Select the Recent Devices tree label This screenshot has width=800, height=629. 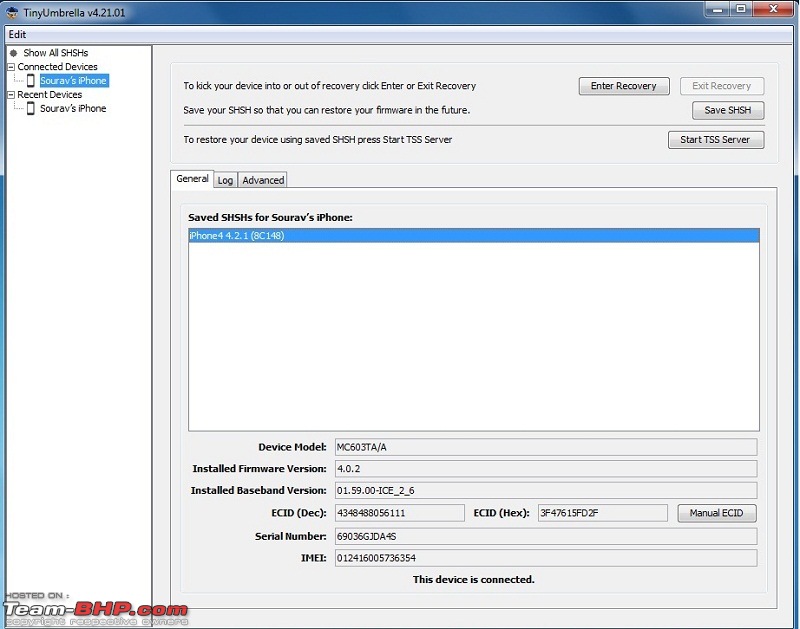pos(49,95)
